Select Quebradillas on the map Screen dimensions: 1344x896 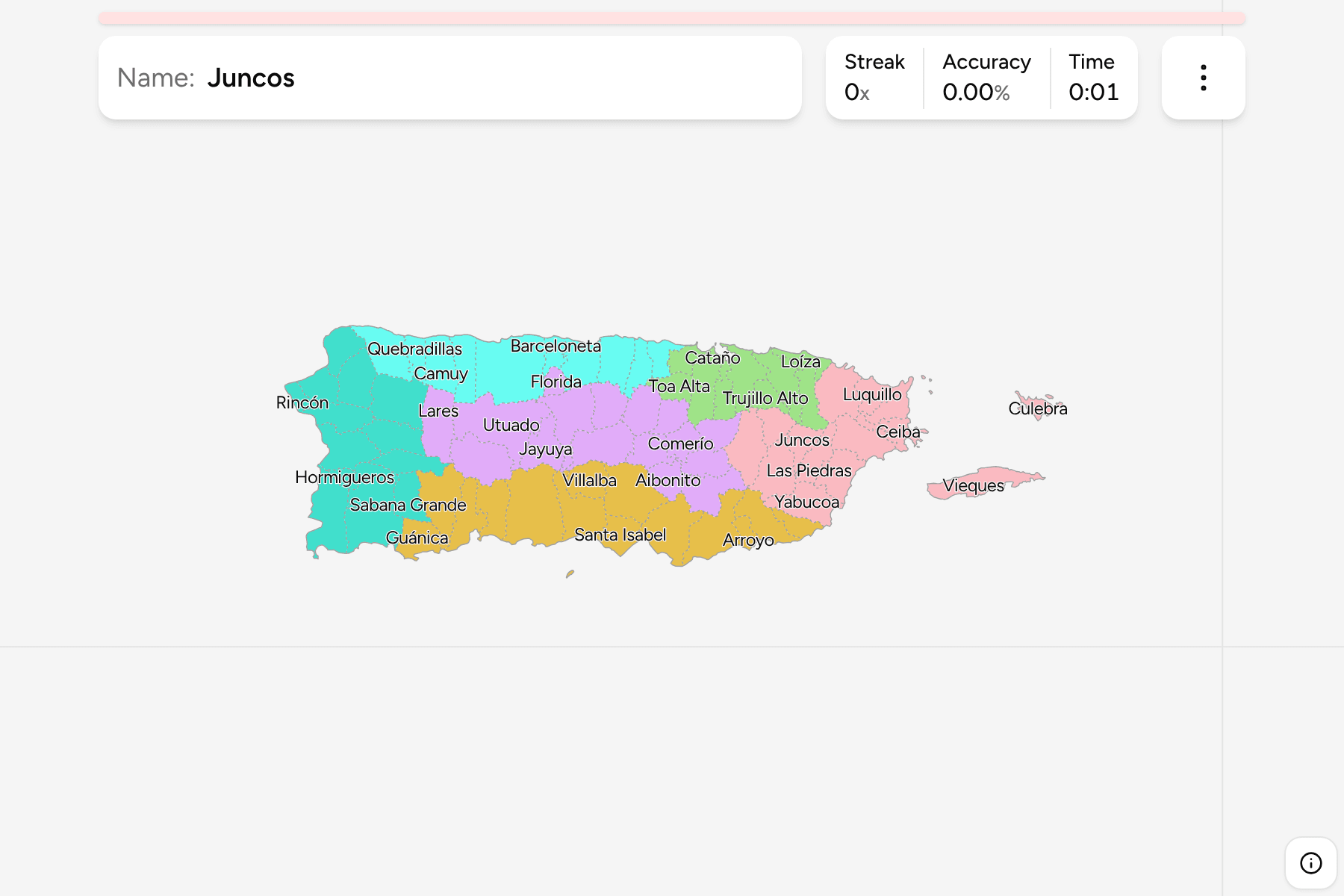pyautogui.click(x=414, y=349)
